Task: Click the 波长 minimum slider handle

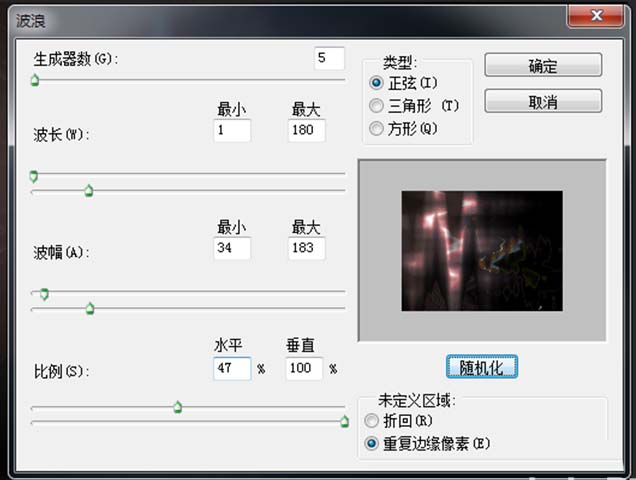Action: [34, 176]
